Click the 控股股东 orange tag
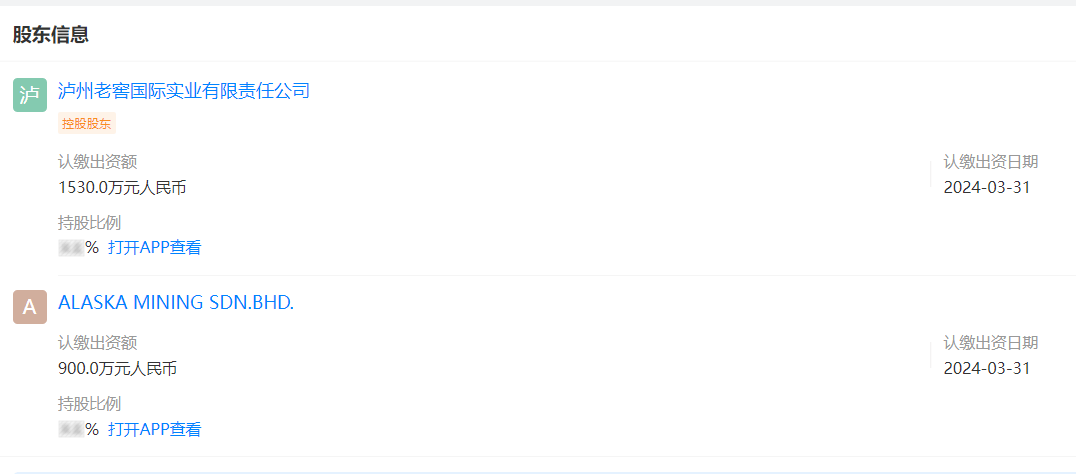Viewport: 1076px width, 474px height. 86,123
